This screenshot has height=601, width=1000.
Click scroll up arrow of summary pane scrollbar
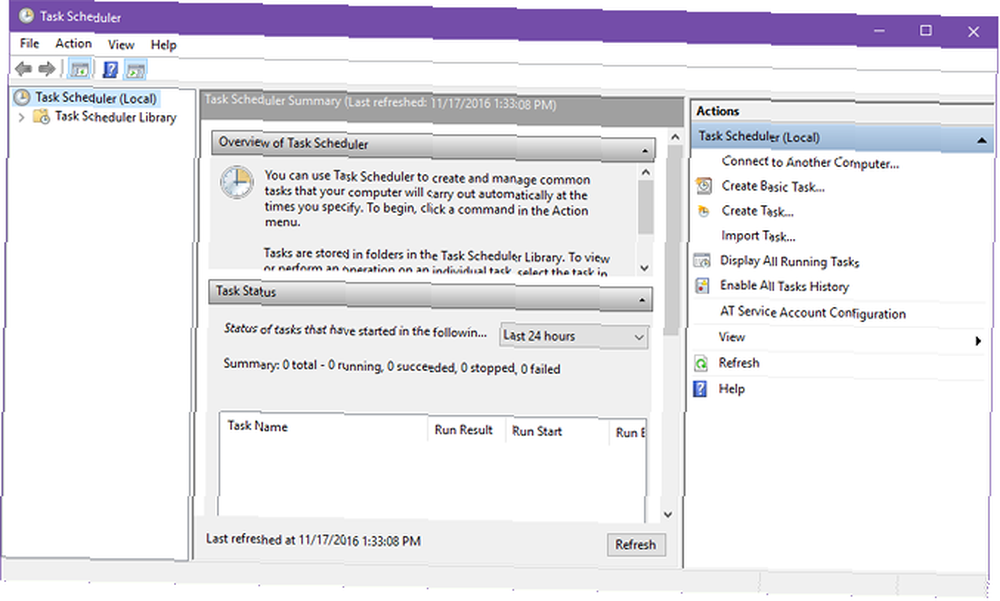674,137
